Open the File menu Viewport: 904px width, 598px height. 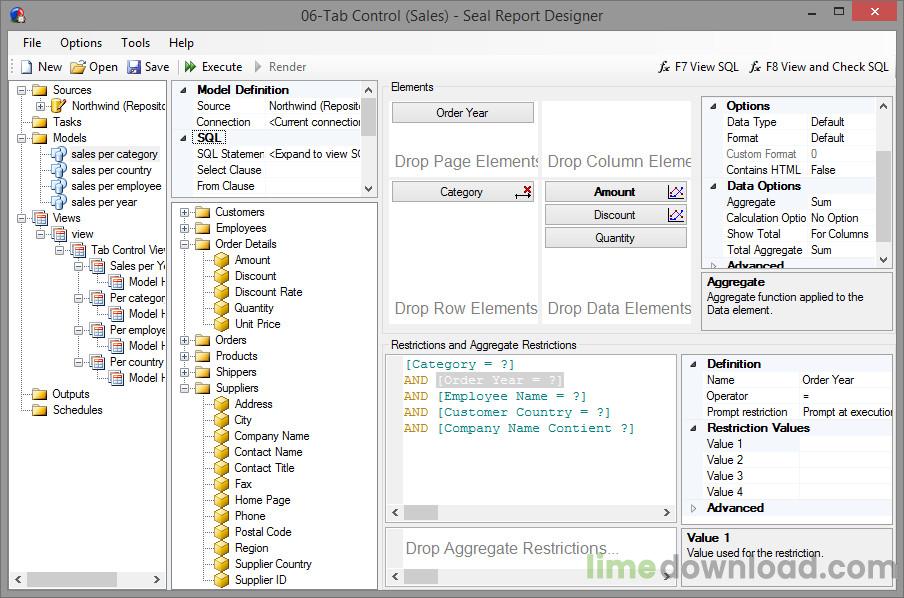click(32, 43)
